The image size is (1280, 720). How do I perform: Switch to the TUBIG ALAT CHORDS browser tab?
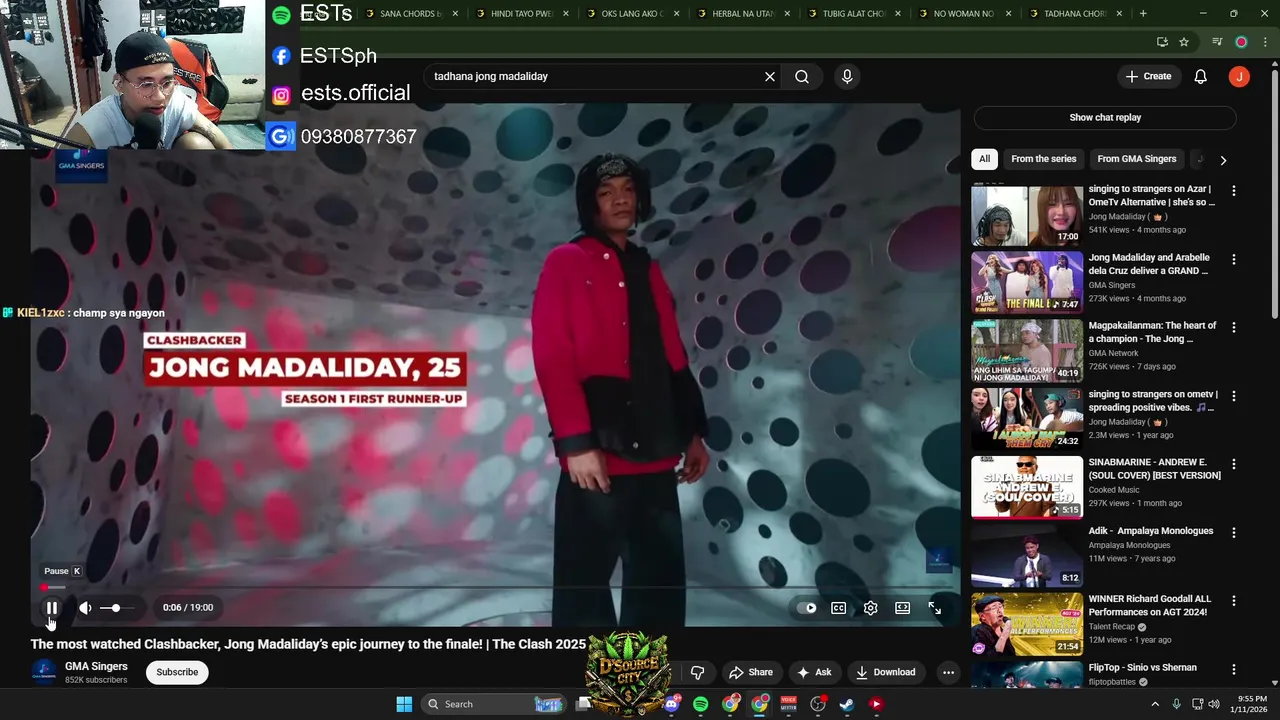tap(853, 14)
